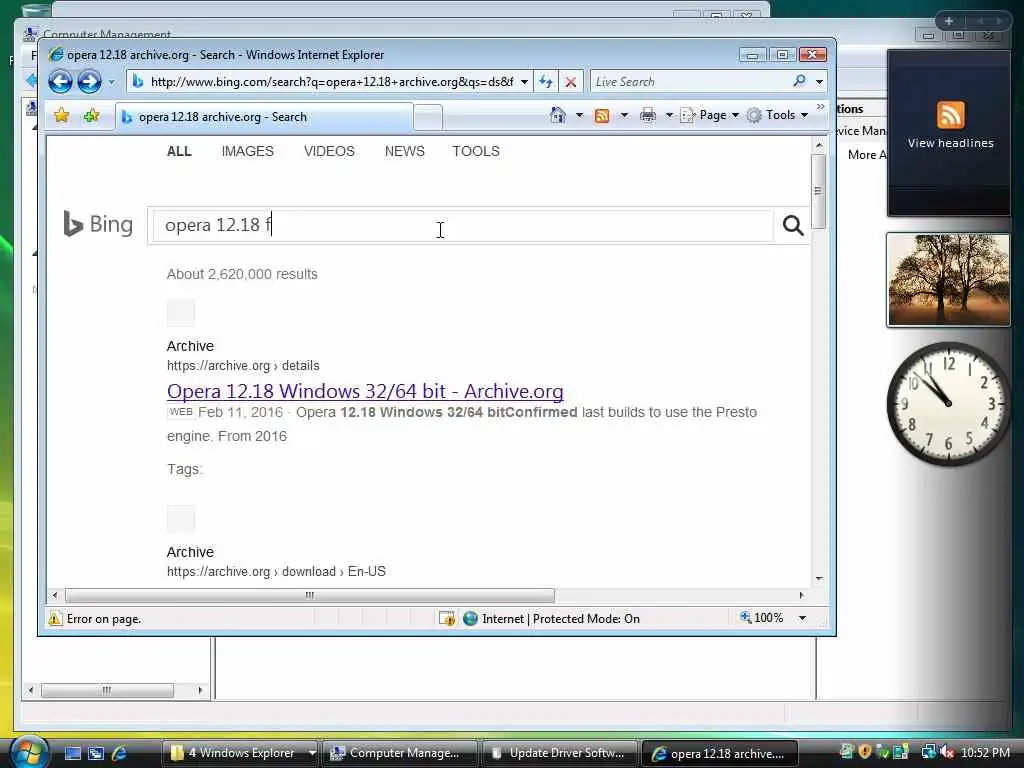Click the popup blocker status icon

[x=447, y=618]
